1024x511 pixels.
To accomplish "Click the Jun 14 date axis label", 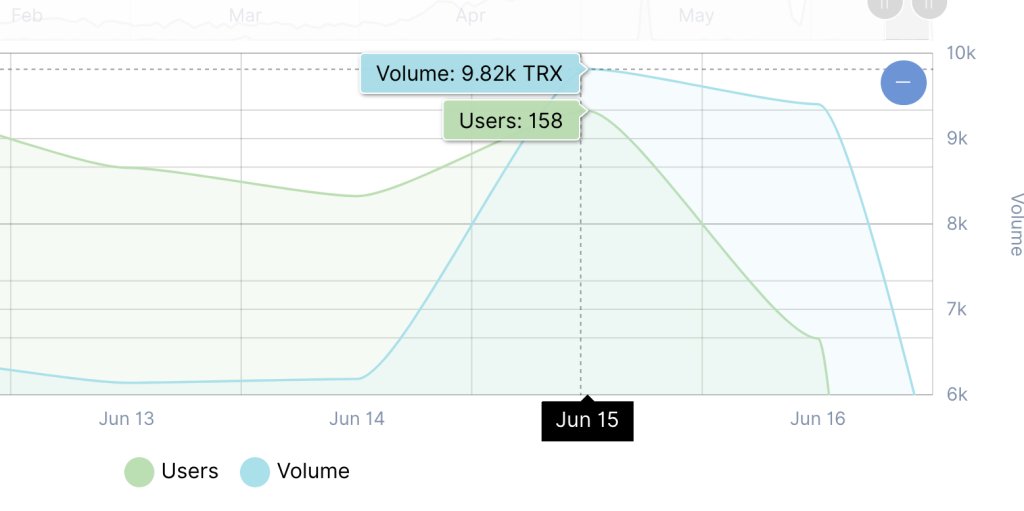I will tap(357, 419).
